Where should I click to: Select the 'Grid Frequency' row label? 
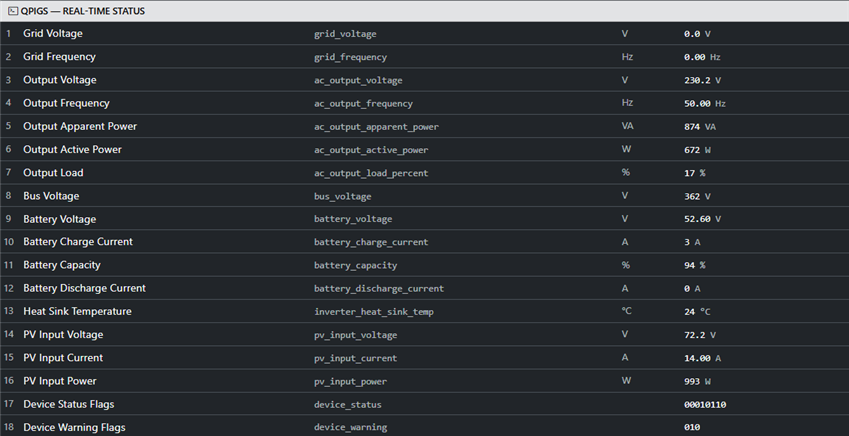tap(60, 57)
